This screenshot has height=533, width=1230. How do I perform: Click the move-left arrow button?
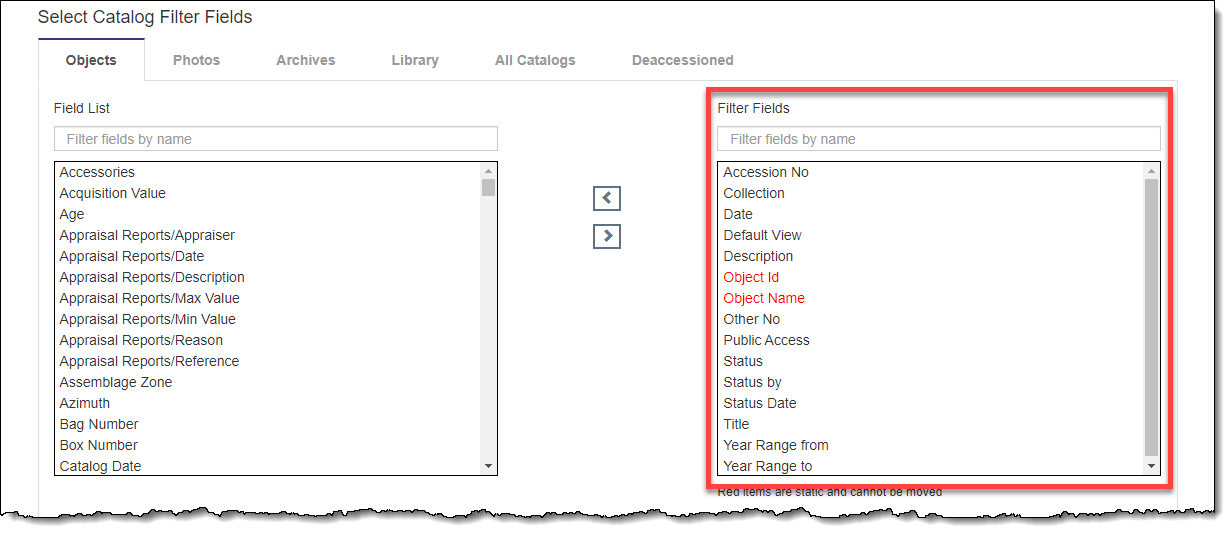607,198
